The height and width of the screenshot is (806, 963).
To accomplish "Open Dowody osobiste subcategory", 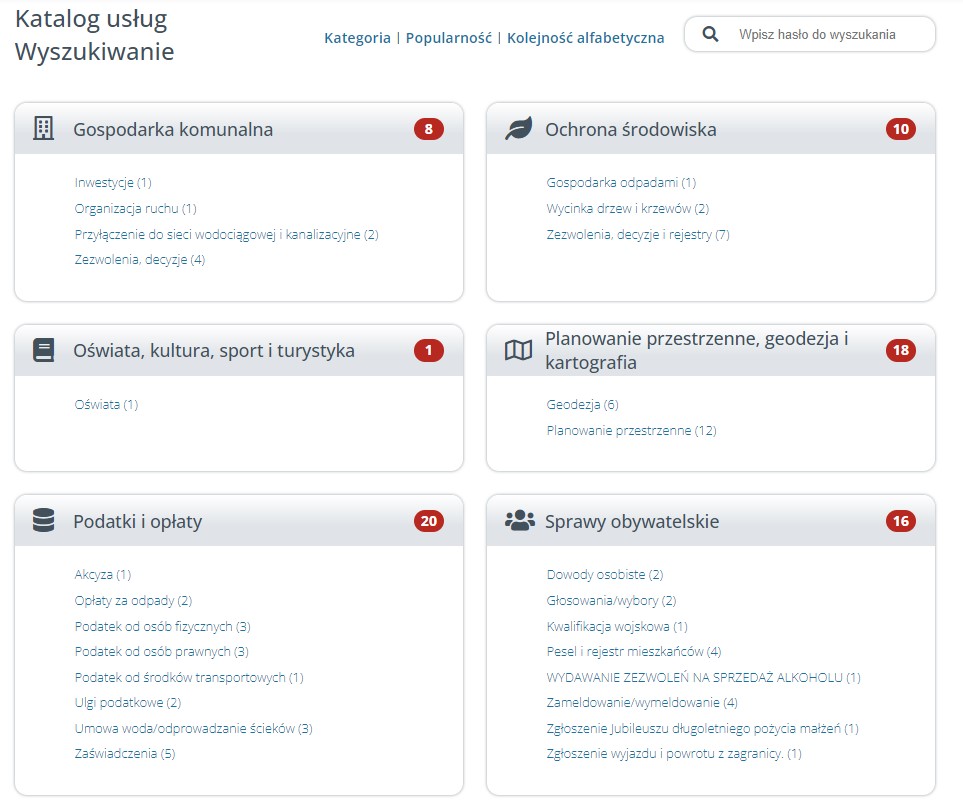I will tap(605, 574).
